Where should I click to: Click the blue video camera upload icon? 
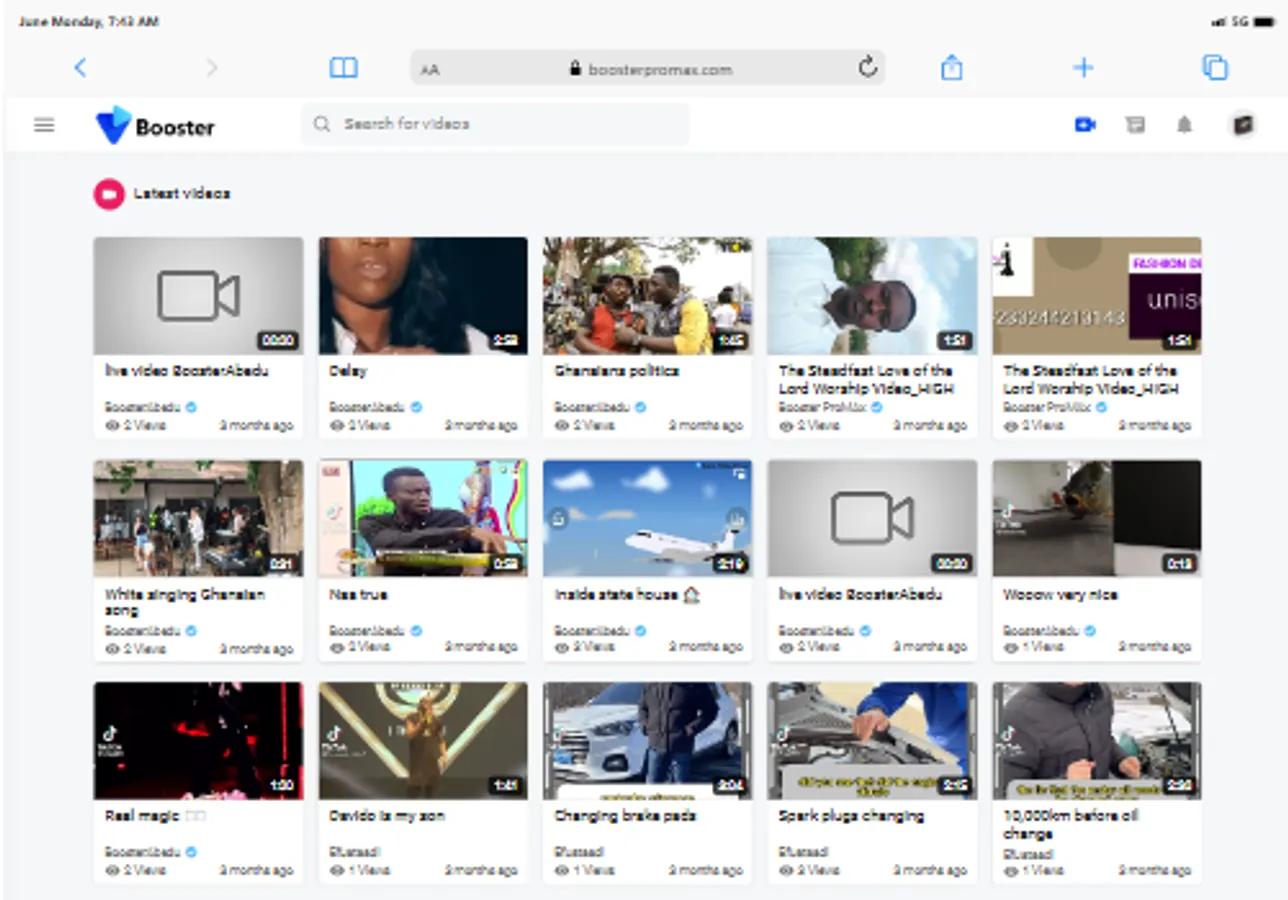tap(1085, 125)
